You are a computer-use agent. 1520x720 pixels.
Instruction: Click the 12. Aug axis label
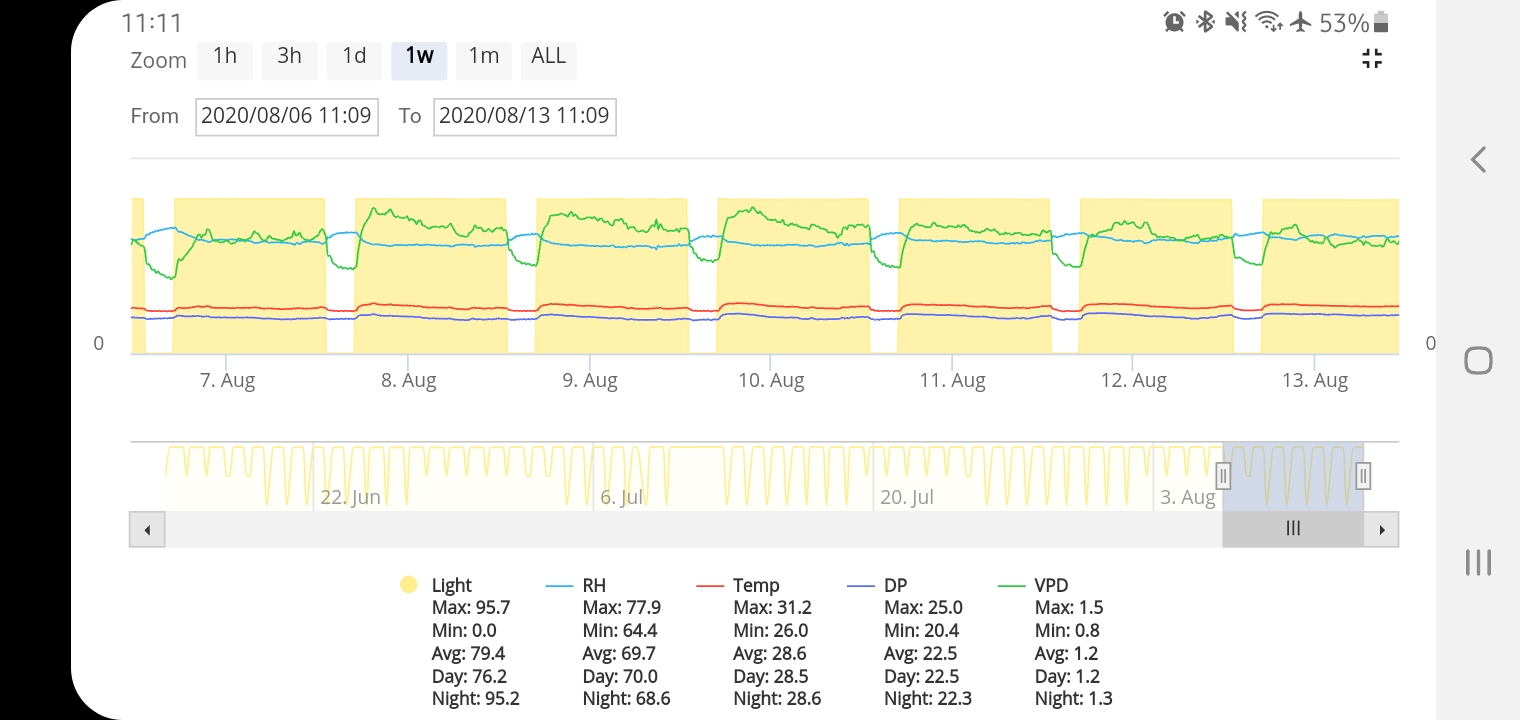1133,381
